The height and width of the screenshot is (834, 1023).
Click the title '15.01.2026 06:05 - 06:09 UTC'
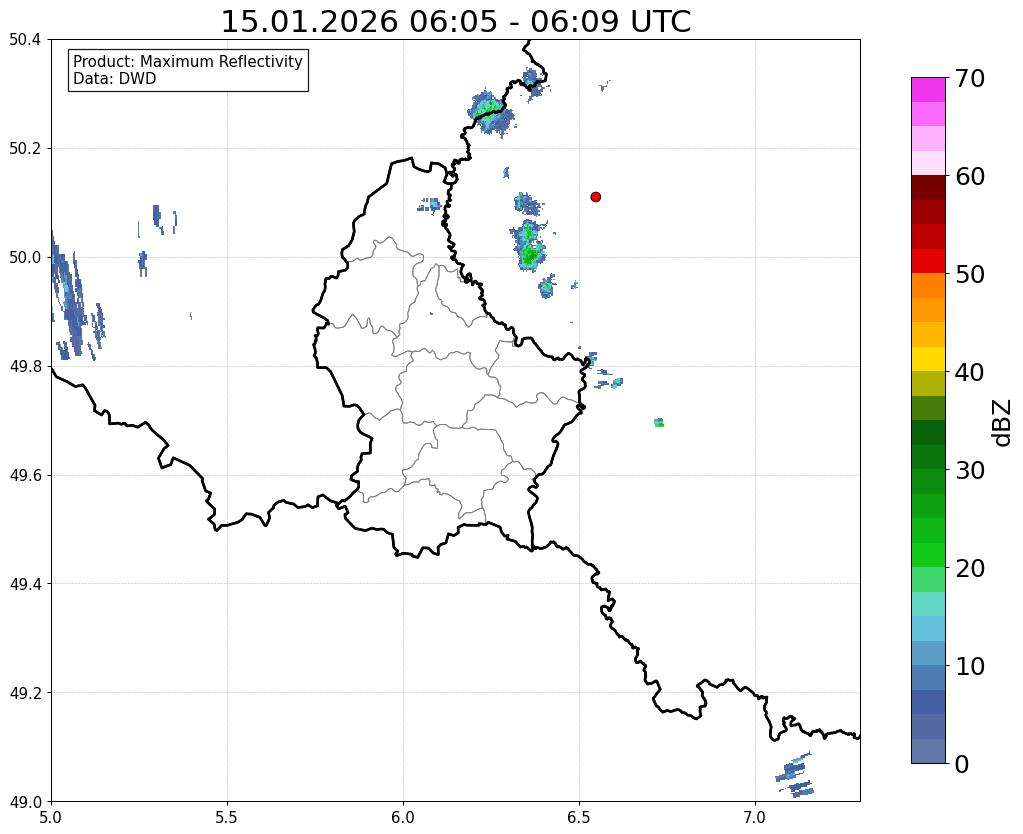pos(456,22)
